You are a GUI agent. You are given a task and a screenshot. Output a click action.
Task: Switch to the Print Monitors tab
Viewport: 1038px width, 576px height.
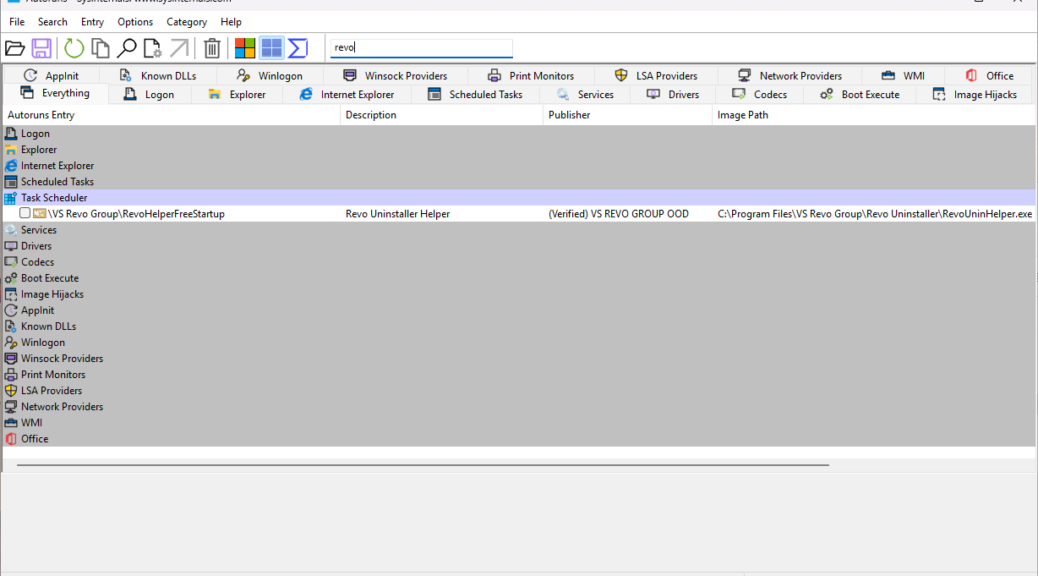pos(531,75)
